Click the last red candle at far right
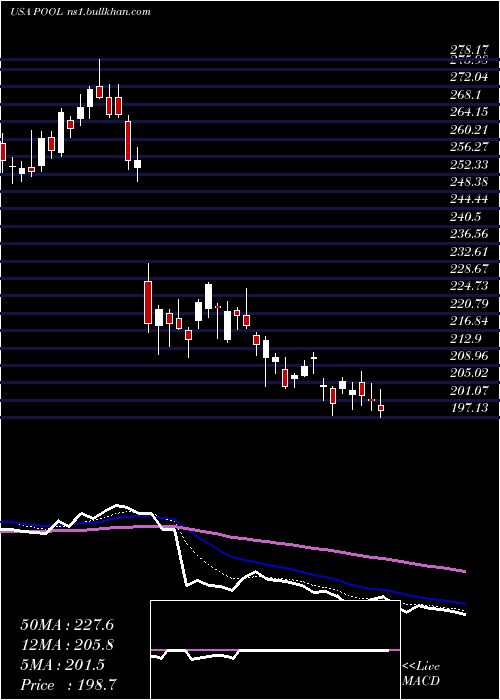This screenshot has height=700, width=500. pyautogui.click(x=381, y=408)
